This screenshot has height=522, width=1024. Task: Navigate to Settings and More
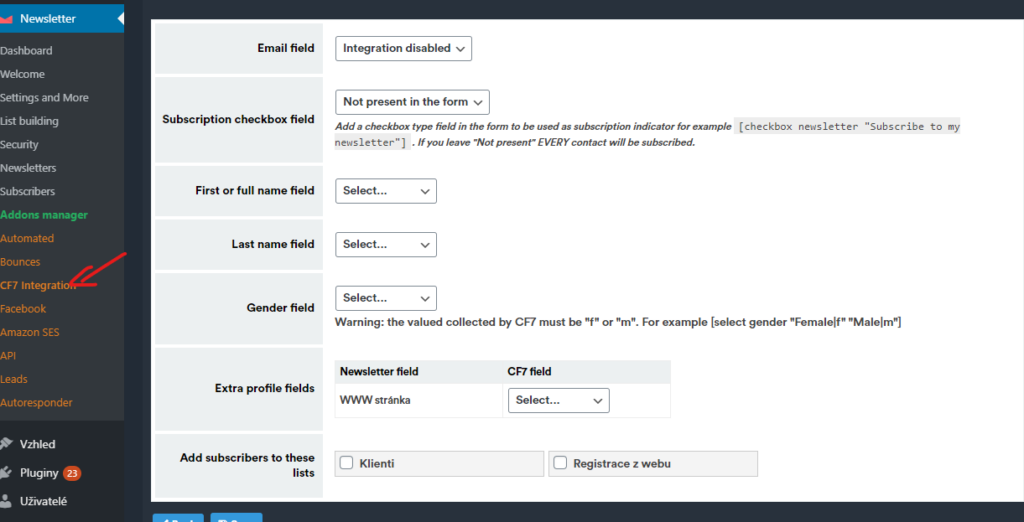(x=44, y=98)
